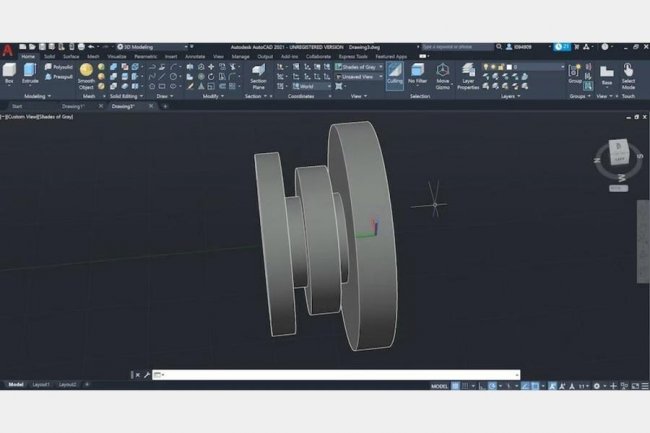
Task: Select the Rectangle tool in Draw panel
Action: coord(162,87)
